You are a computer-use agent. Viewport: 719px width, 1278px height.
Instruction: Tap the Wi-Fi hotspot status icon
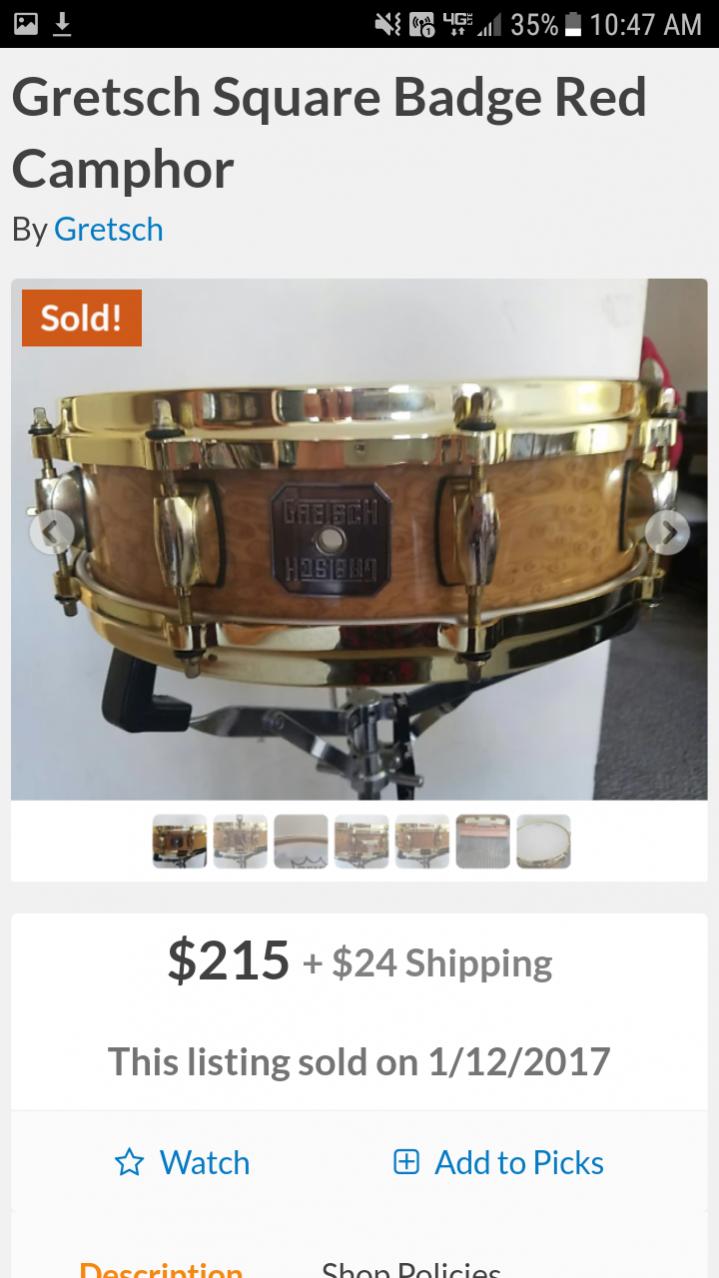tap(422, 24)
